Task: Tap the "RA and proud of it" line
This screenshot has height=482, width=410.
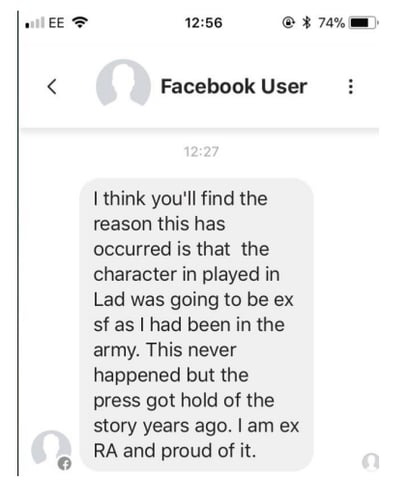Action: tap(175, 451)
